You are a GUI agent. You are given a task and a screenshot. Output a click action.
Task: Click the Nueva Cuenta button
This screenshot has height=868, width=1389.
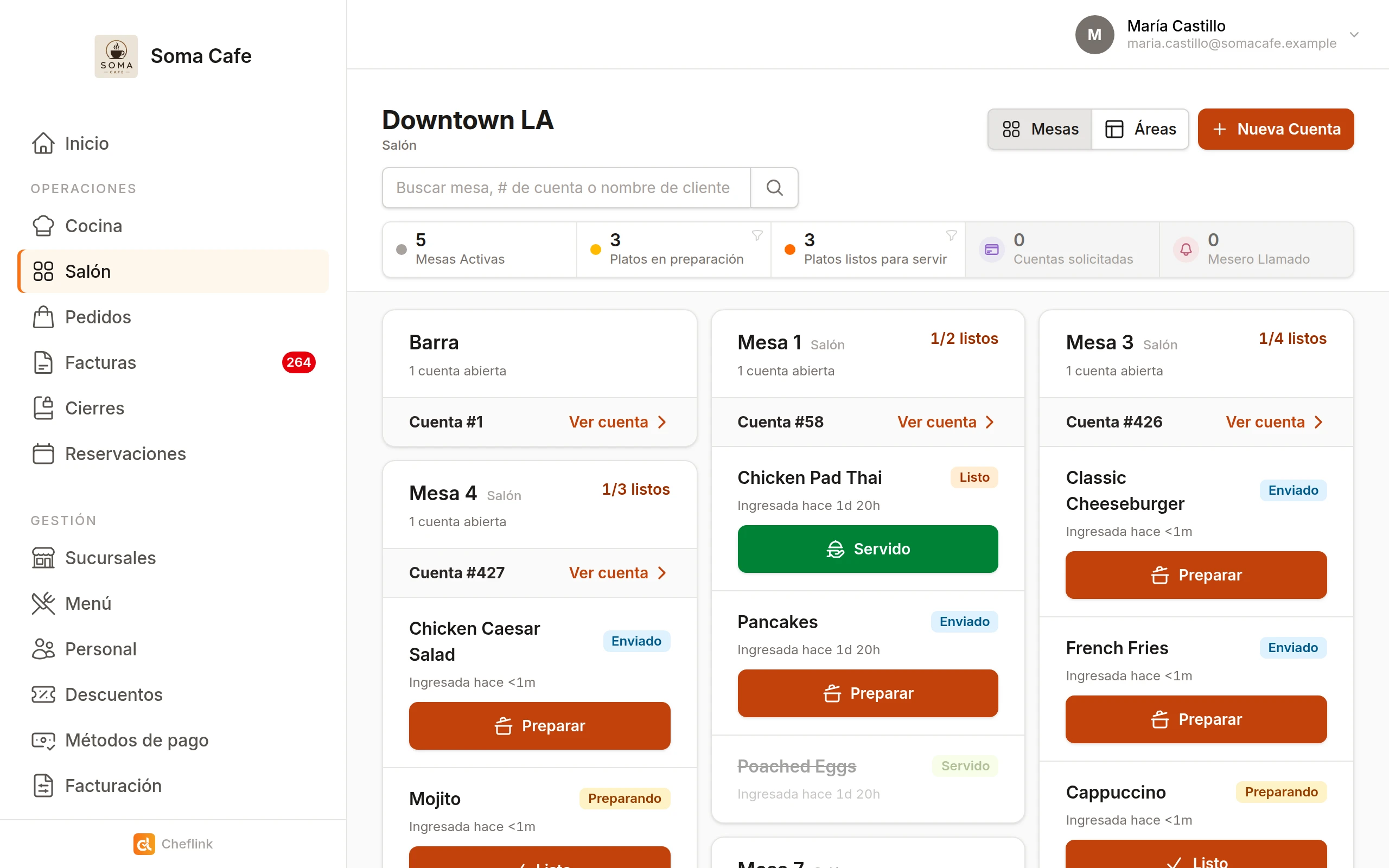(x=1276, y=129)
